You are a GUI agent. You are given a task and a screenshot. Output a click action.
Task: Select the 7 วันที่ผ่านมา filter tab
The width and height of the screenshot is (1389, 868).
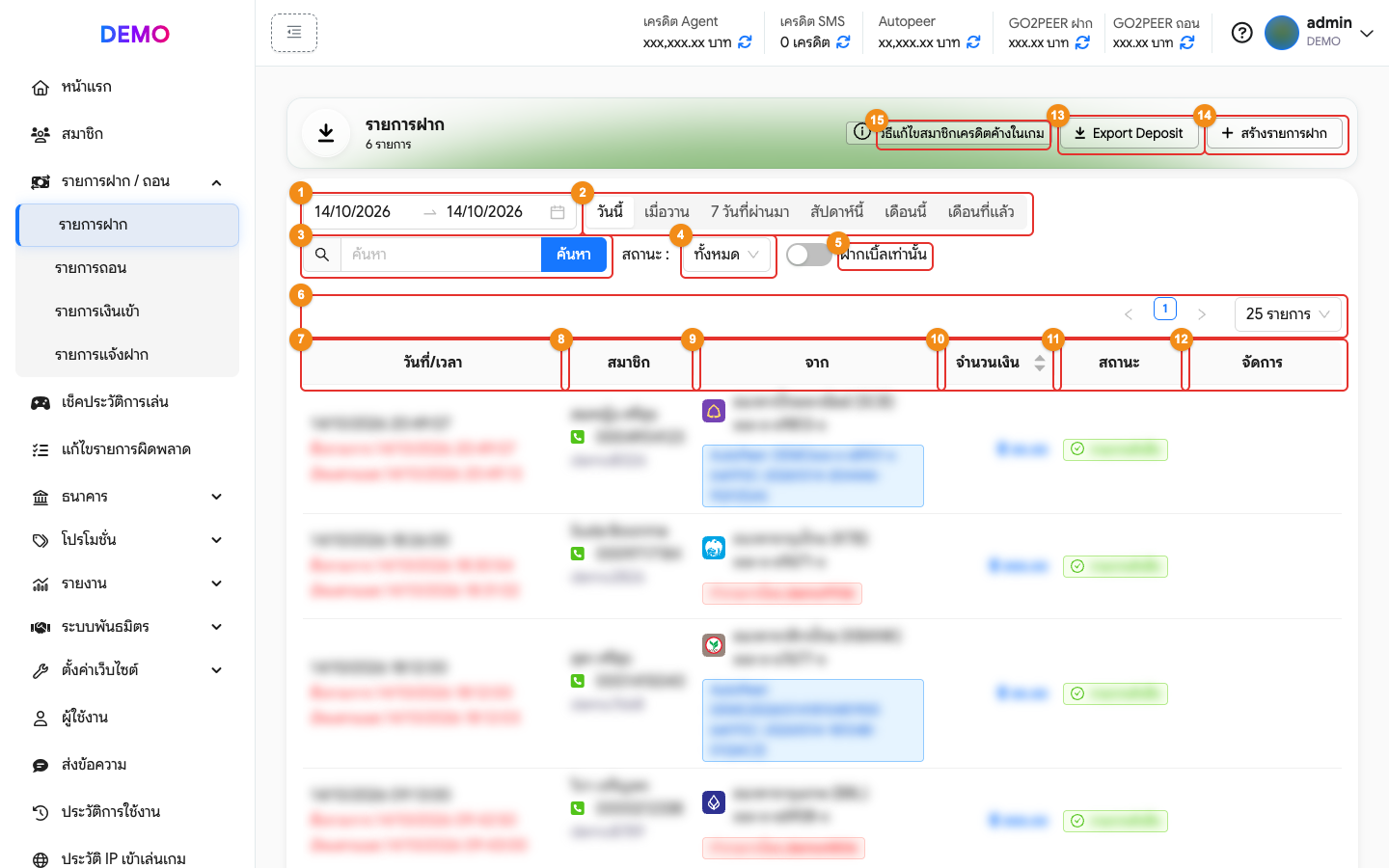pos(750,212)
